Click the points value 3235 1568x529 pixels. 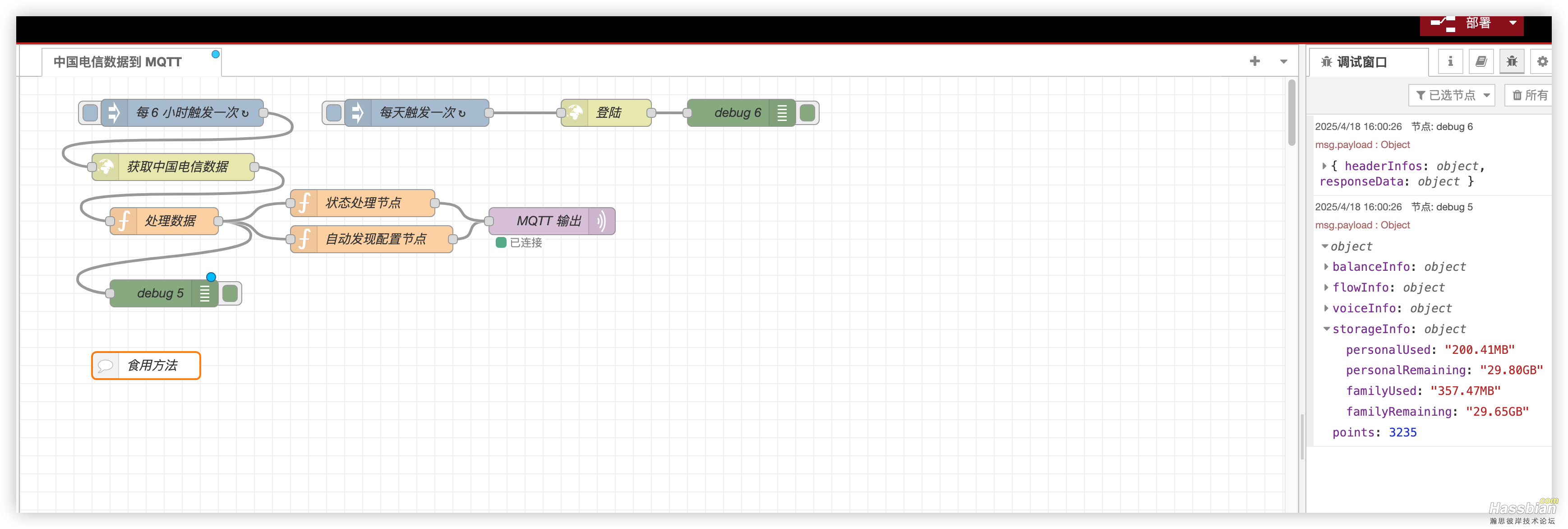(1402, 432)
